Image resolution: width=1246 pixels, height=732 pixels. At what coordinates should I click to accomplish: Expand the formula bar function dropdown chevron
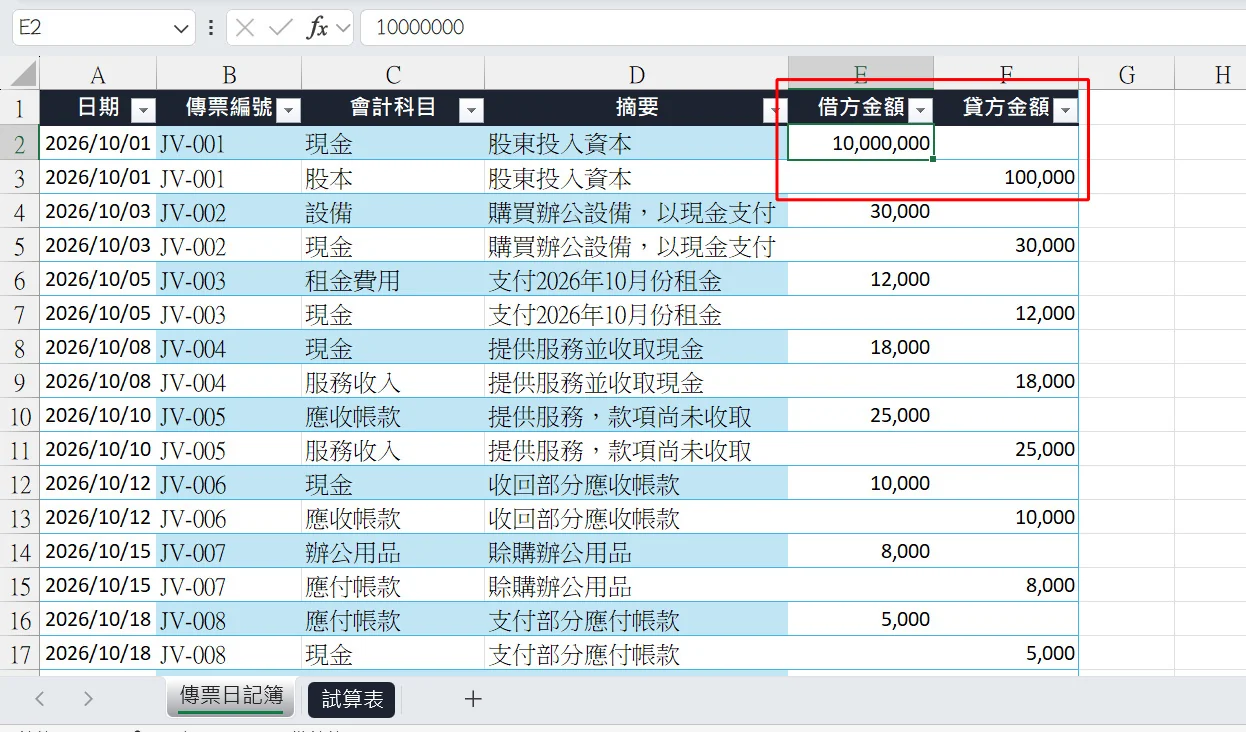[343, 28]
